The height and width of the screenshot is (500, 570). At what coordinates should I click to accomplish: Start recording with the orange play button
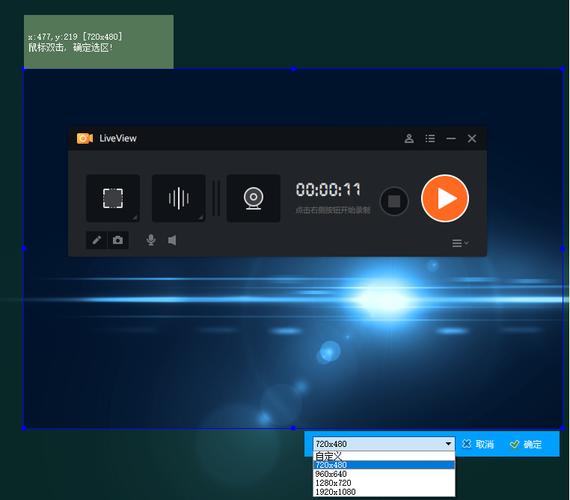[x=445, y=199]
